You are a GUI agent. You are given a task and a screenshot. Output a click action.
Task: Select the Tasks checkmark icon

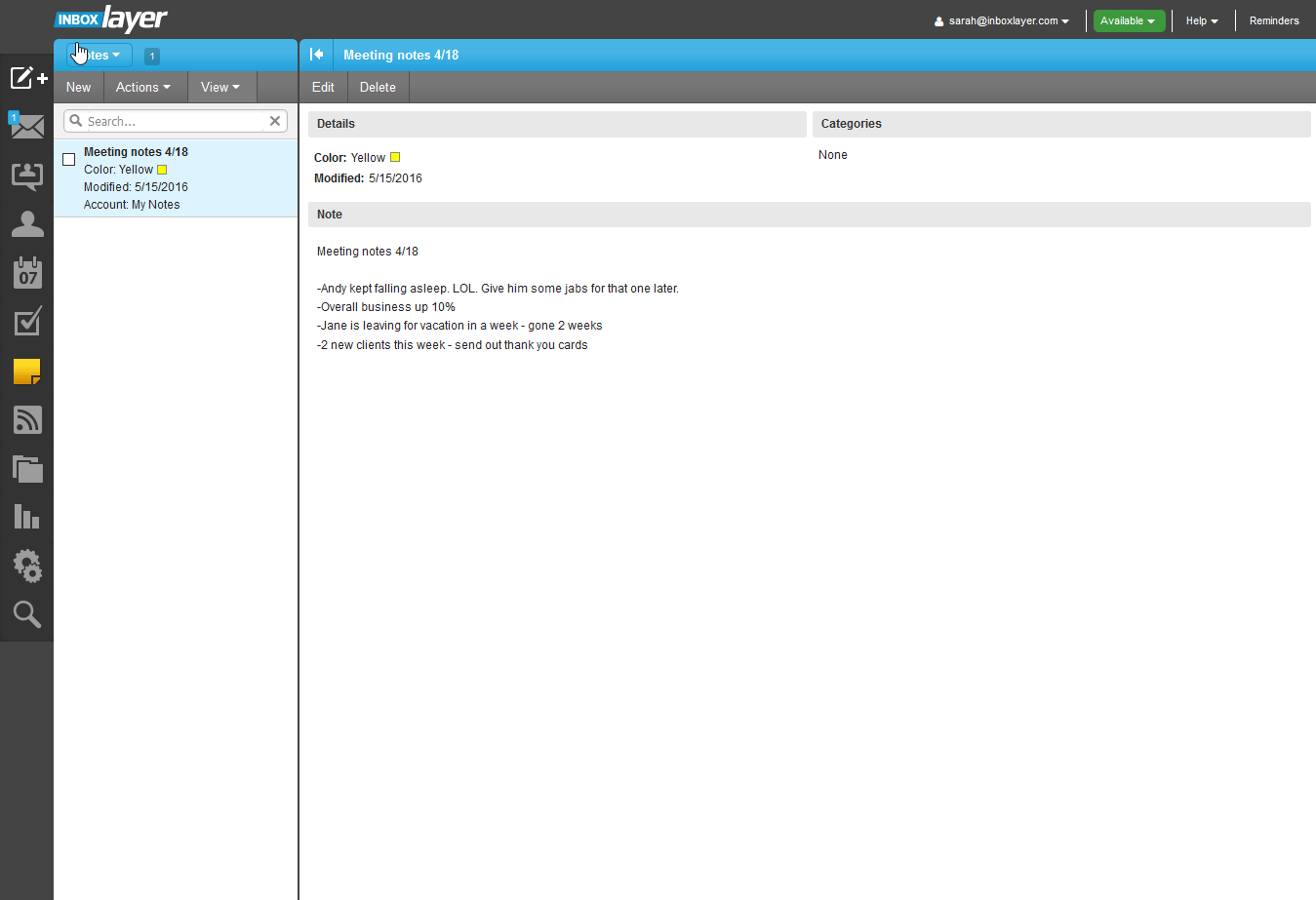(x=26, y=322)
